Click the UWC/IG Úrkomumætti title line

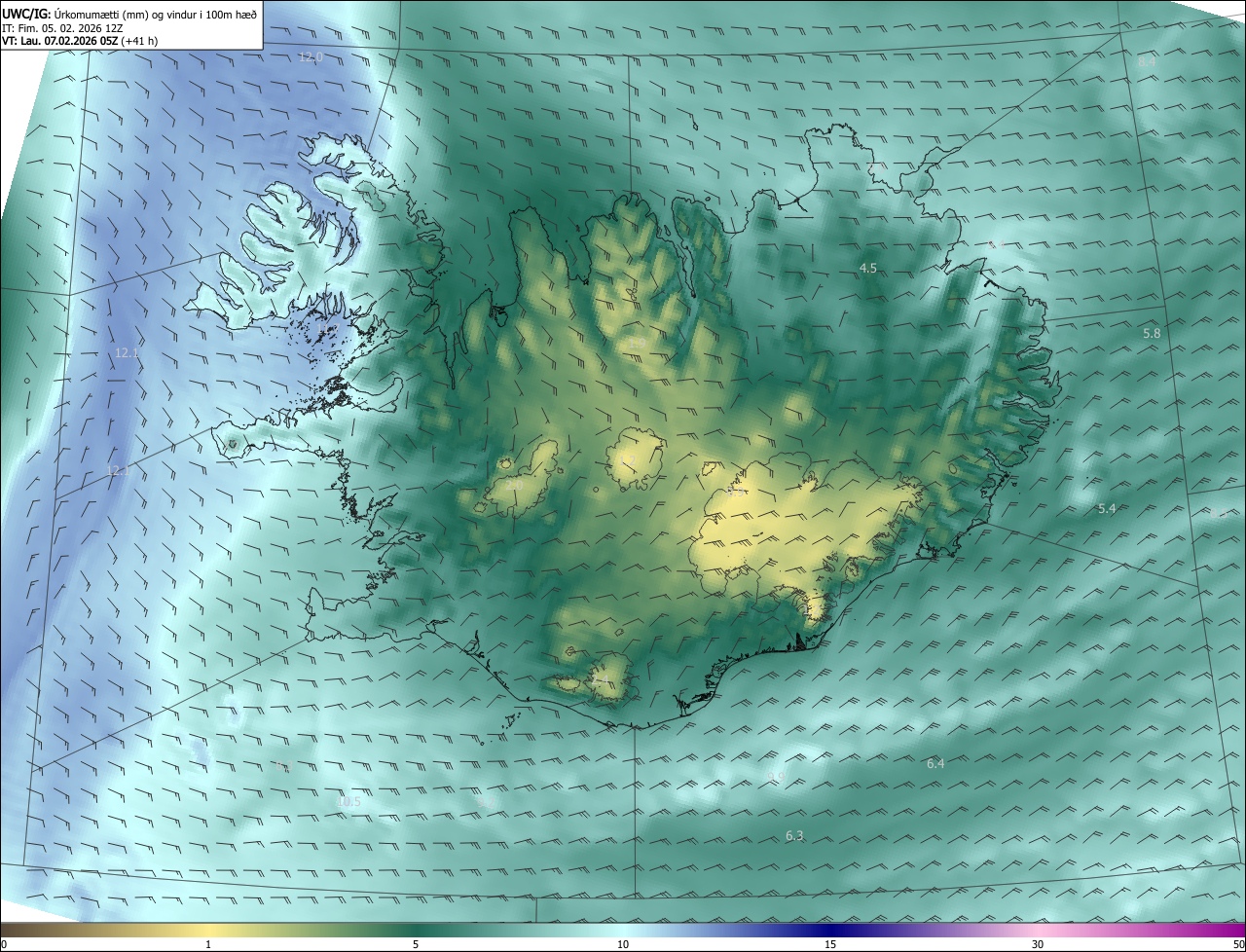tap(129, 13)
